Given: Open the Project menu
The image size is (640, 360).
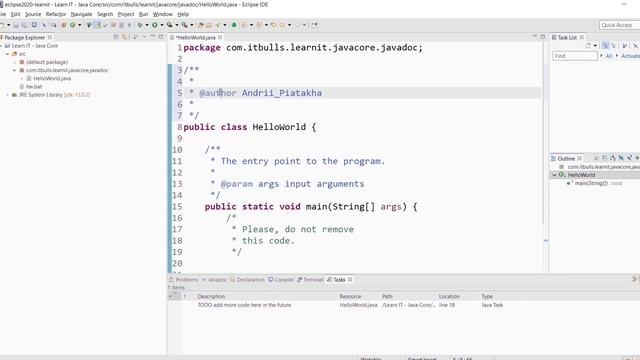Looking at the screenshot, I should (x=126, y=14).
